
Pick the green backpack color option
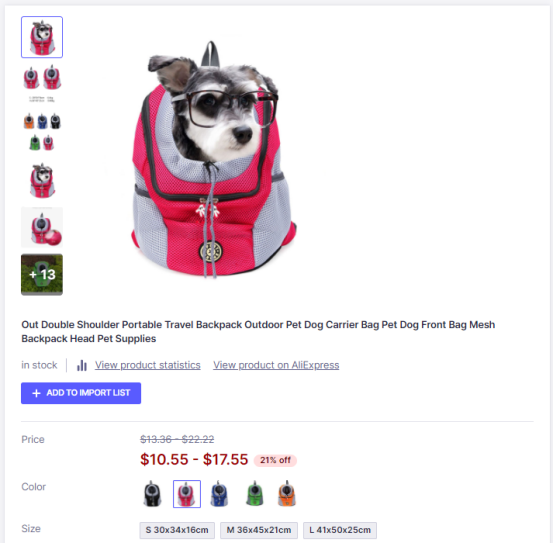[255, 493]
